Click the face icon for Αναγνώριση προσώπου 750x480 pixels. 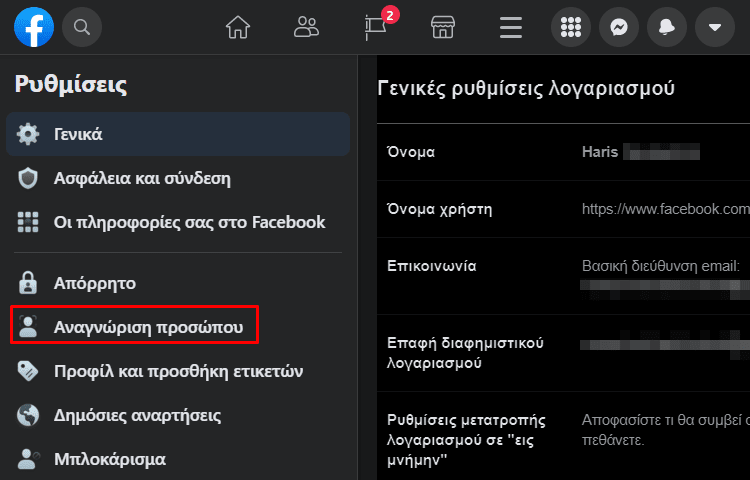pos(28,327)
